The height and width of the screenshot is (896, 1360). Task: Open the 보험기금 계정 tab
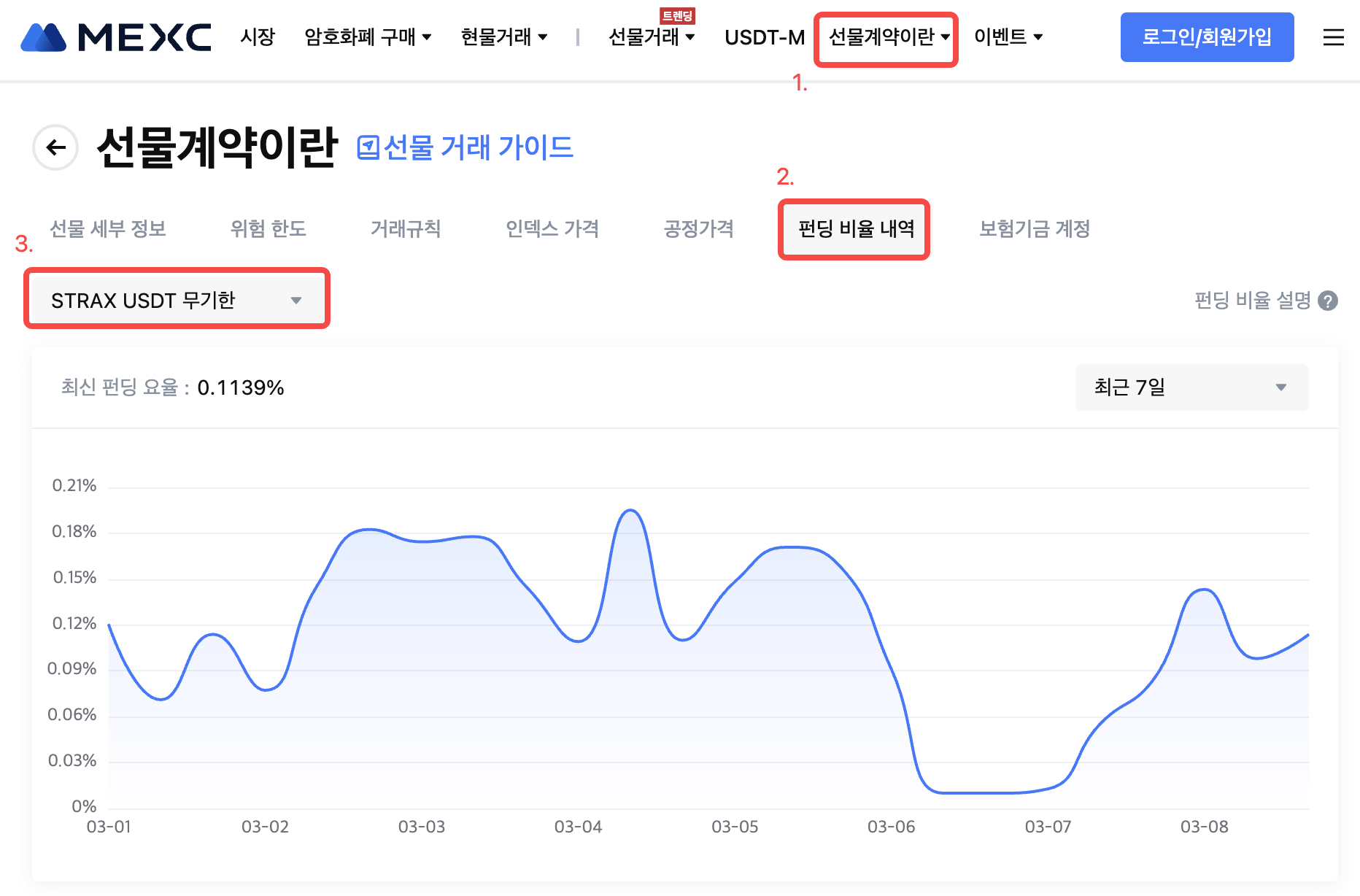[1034, 229]
